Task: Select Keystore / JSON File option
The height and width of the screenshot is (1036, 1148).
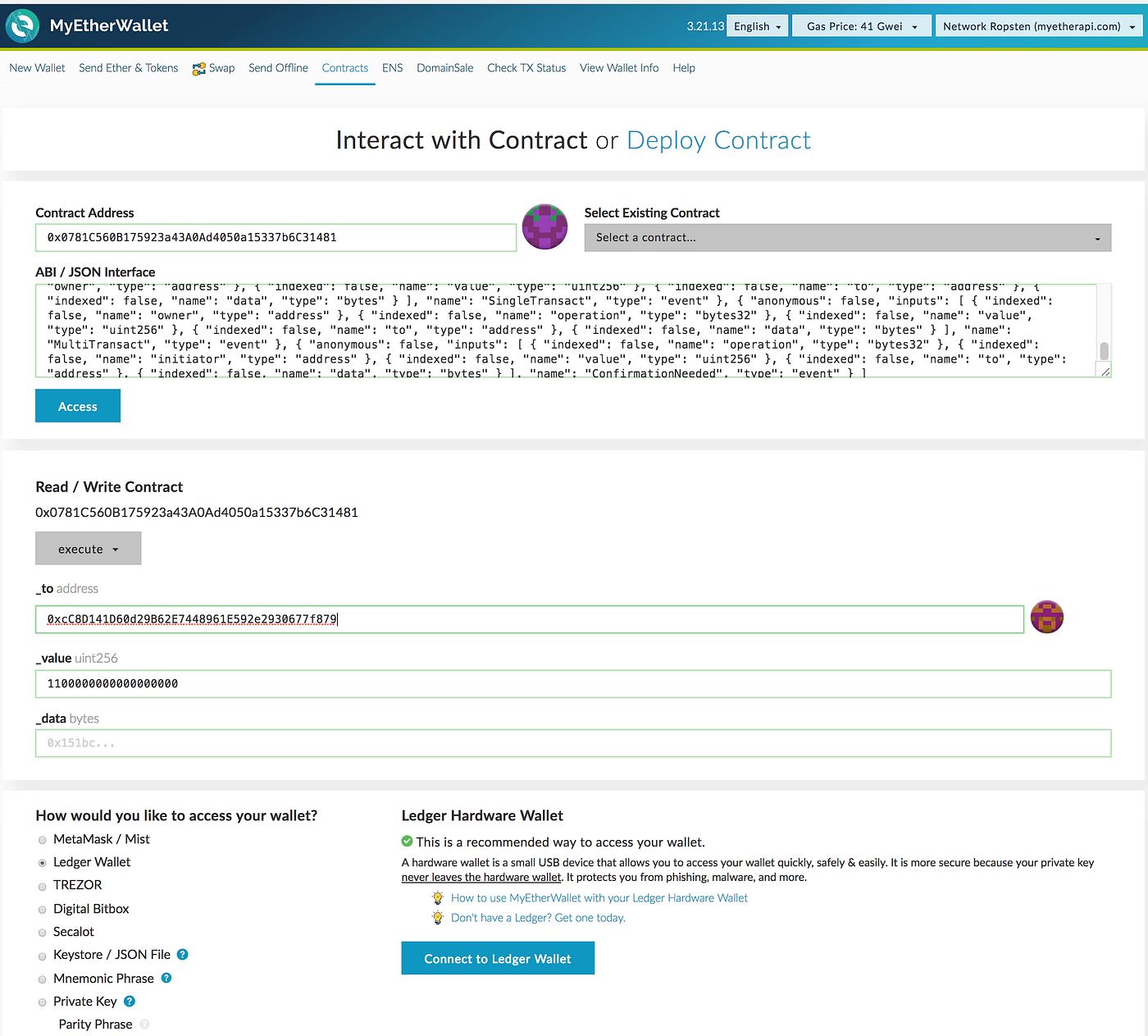Action: [x=43, y=956]
